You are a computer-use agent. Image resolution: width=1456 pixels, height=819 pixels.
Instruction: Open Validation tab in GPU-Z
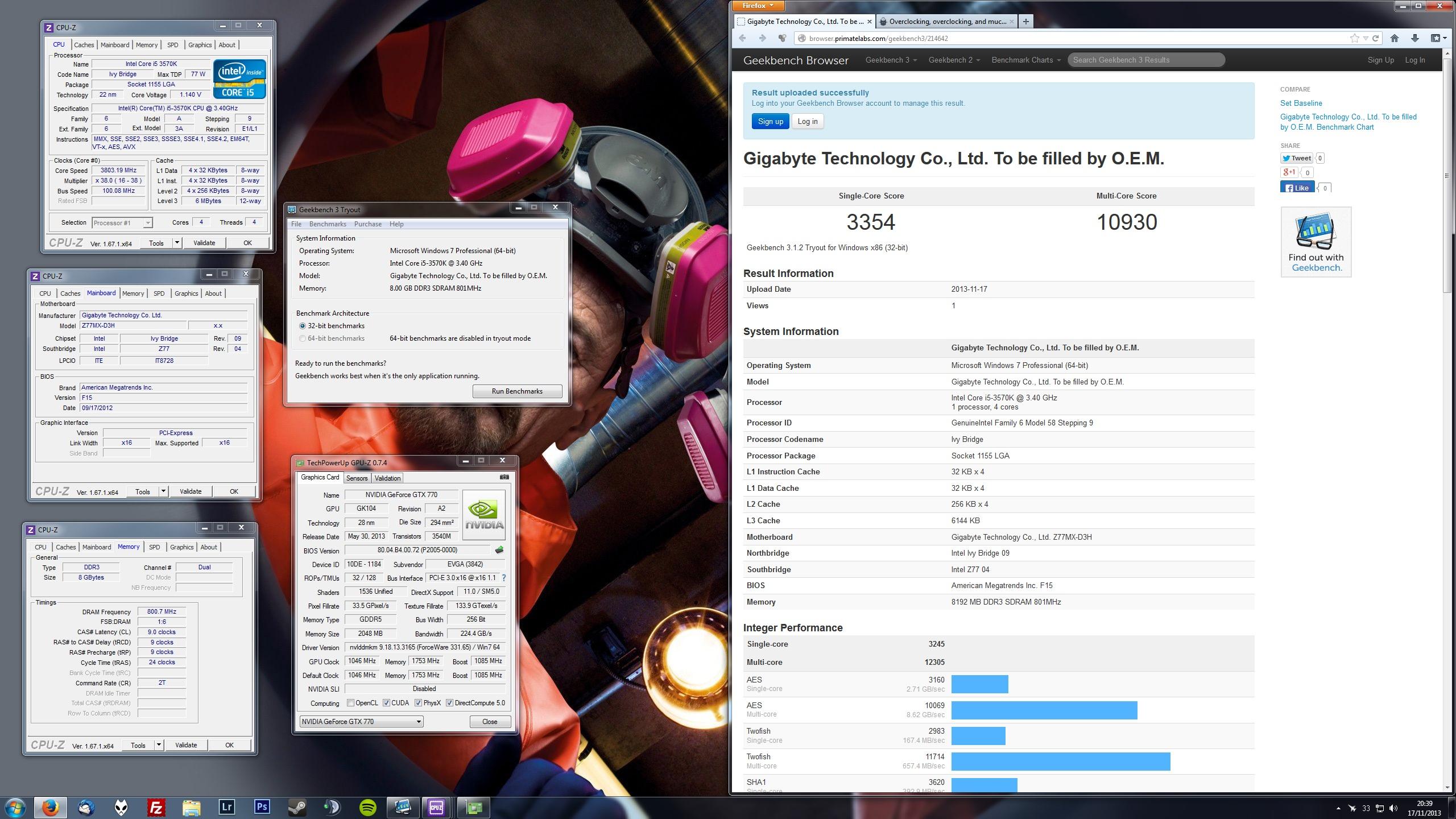[x=387, y=478]
